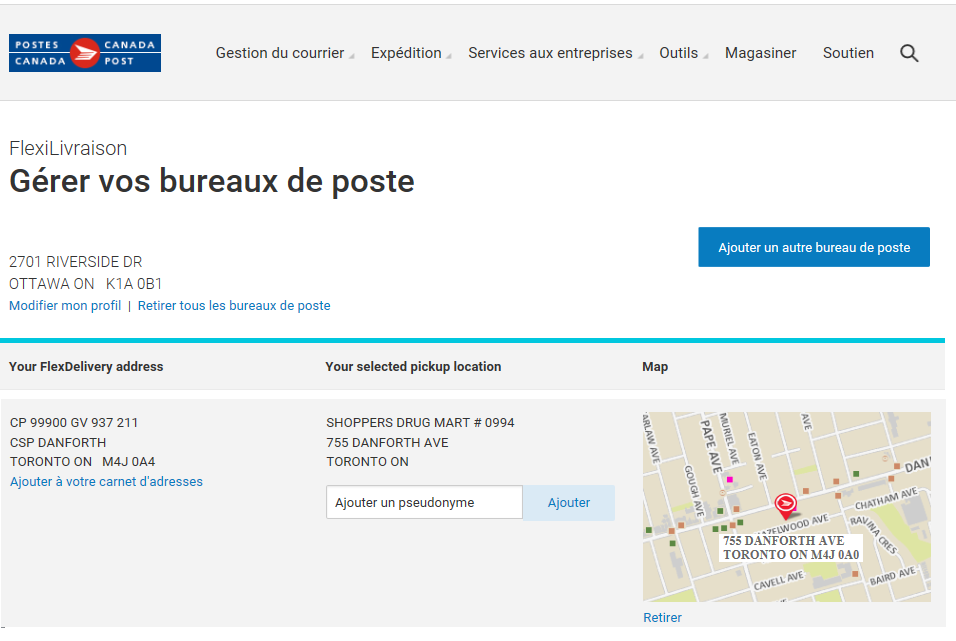Select the CP 99900 GV 937 211 line

tap(74, 423)
